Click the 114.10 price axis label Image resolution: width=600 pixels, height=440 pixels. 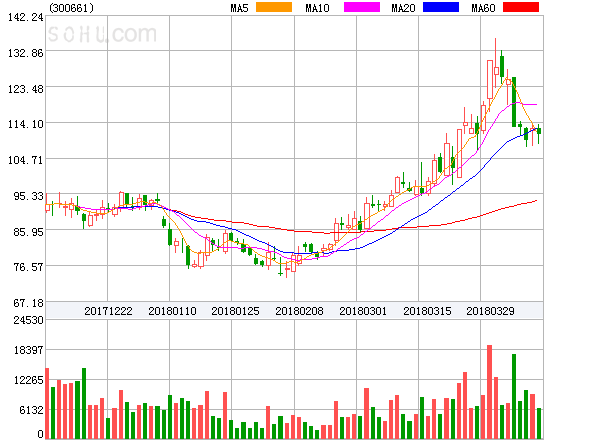26,124
